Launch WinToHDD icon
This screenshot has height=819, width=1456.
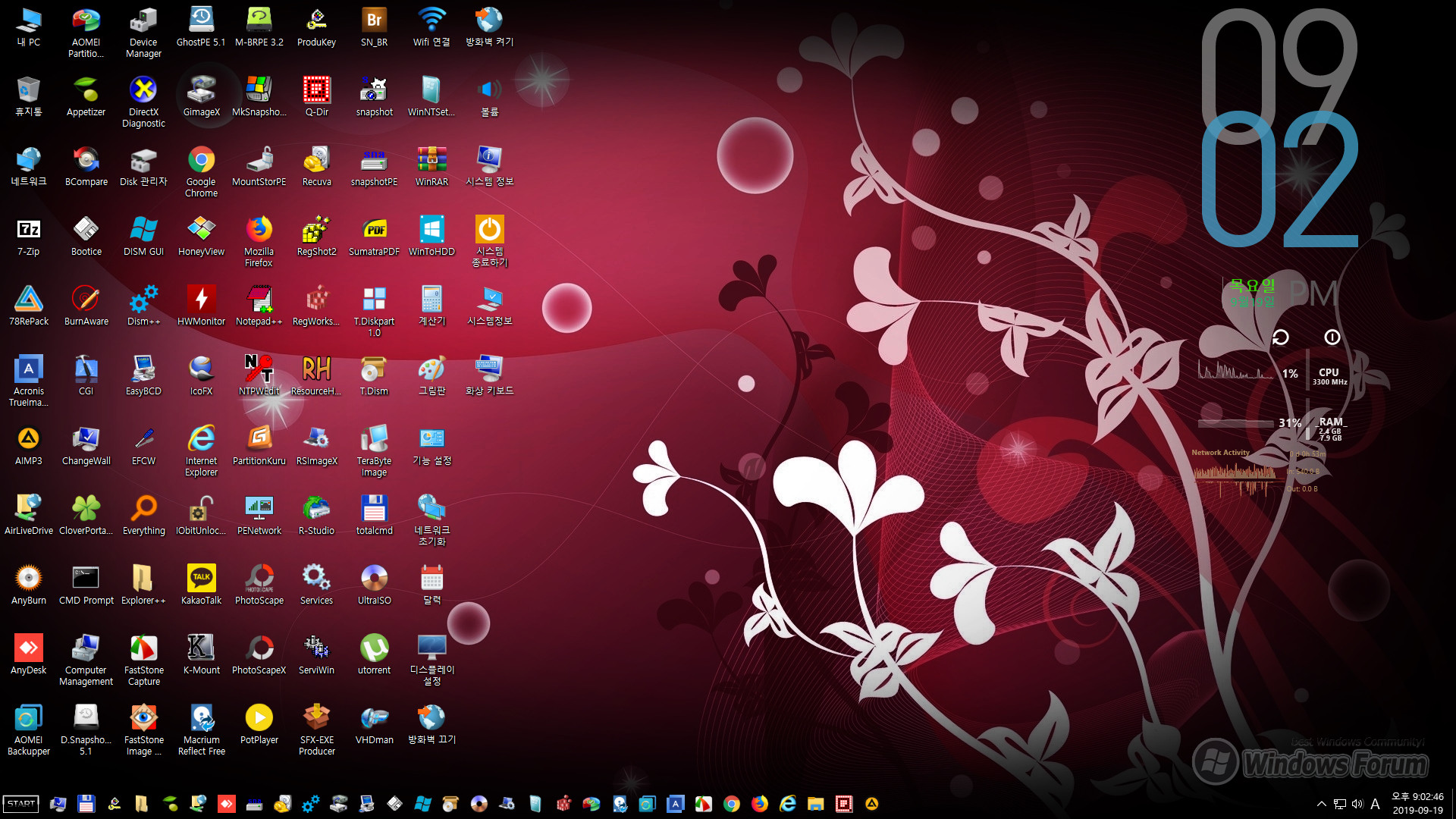(x=431, y=236)
